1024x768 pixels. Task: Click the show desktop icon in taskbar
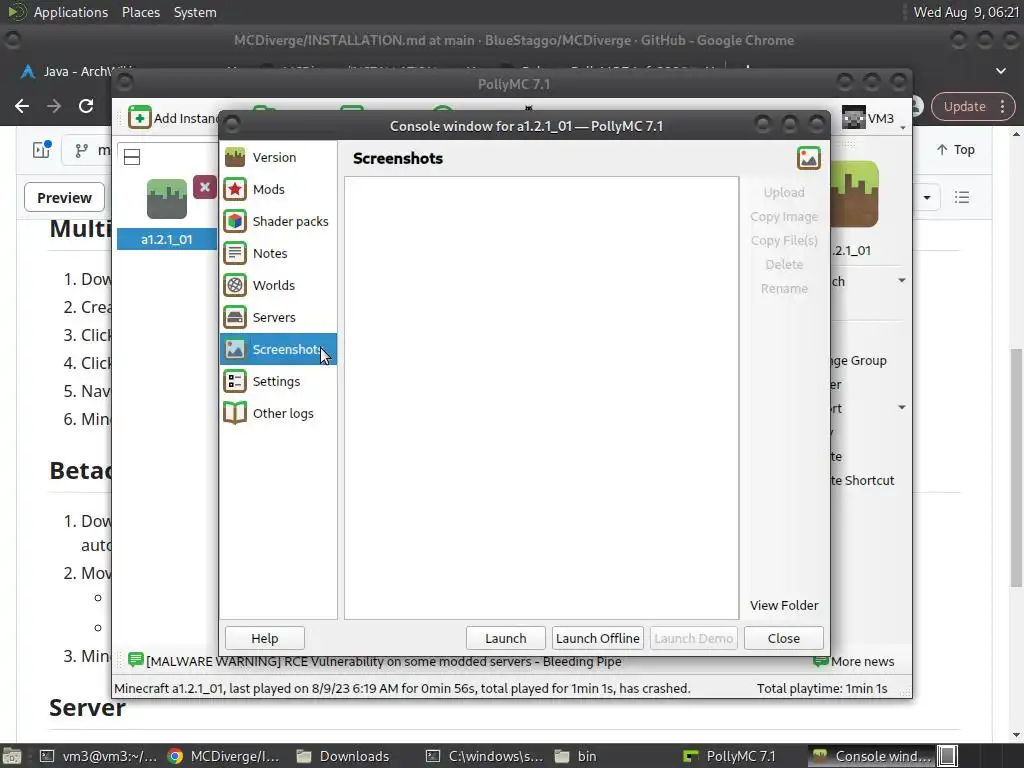click(11, 756)
